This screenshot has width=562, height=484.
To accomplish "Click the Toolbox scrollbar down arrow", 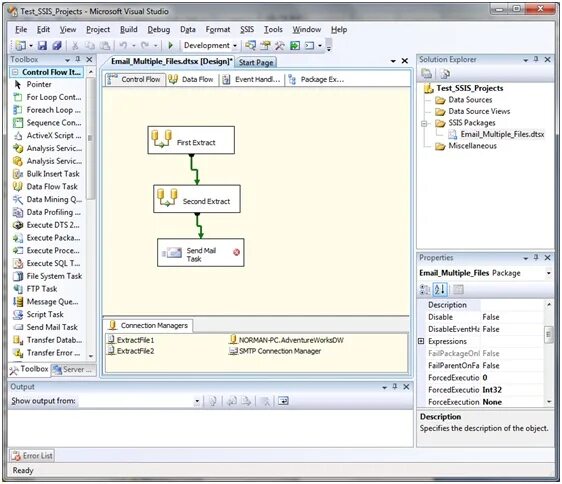I will (91, 356).
